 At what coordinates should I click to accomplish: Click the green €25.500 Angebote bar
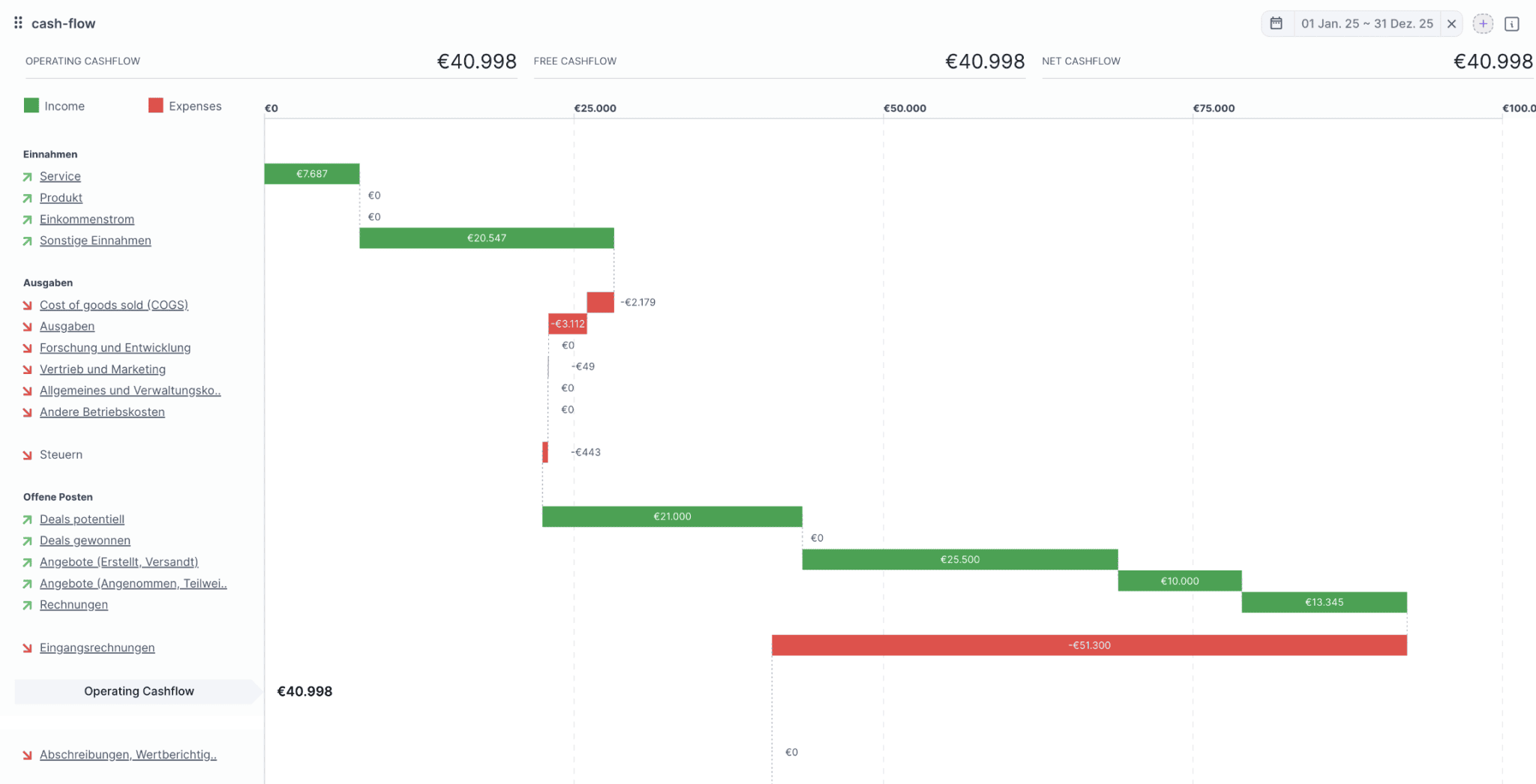(x=959, y=560)
